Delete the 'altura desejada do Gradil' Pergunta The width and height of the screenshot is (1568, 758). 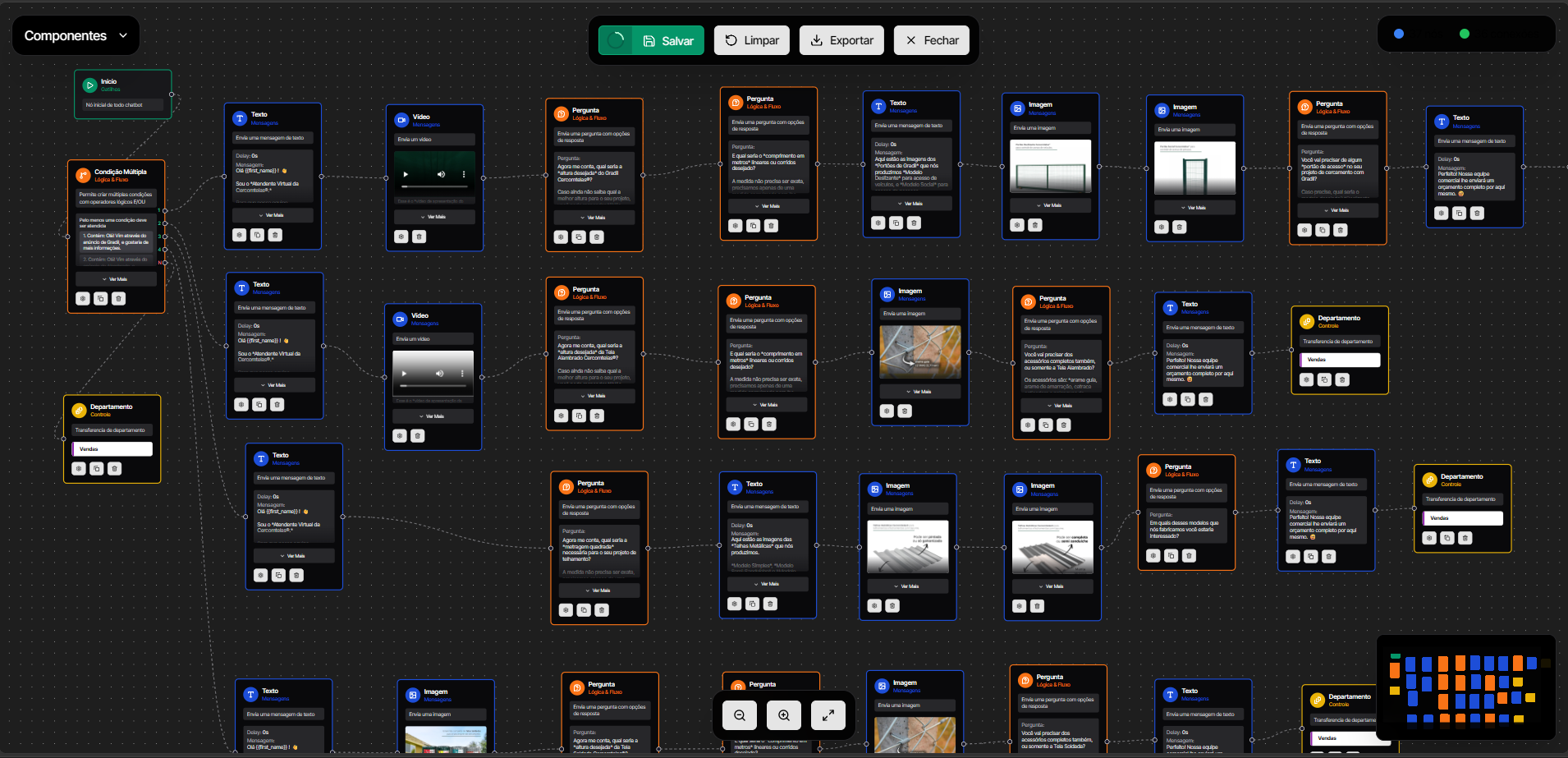597,237
